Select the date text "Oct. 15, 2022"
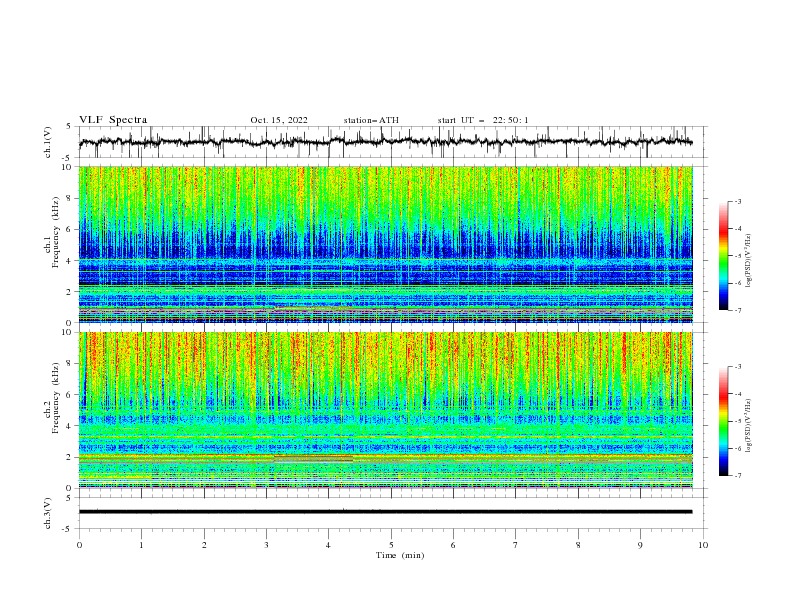 pyautogui.click(x=279, y=120)
